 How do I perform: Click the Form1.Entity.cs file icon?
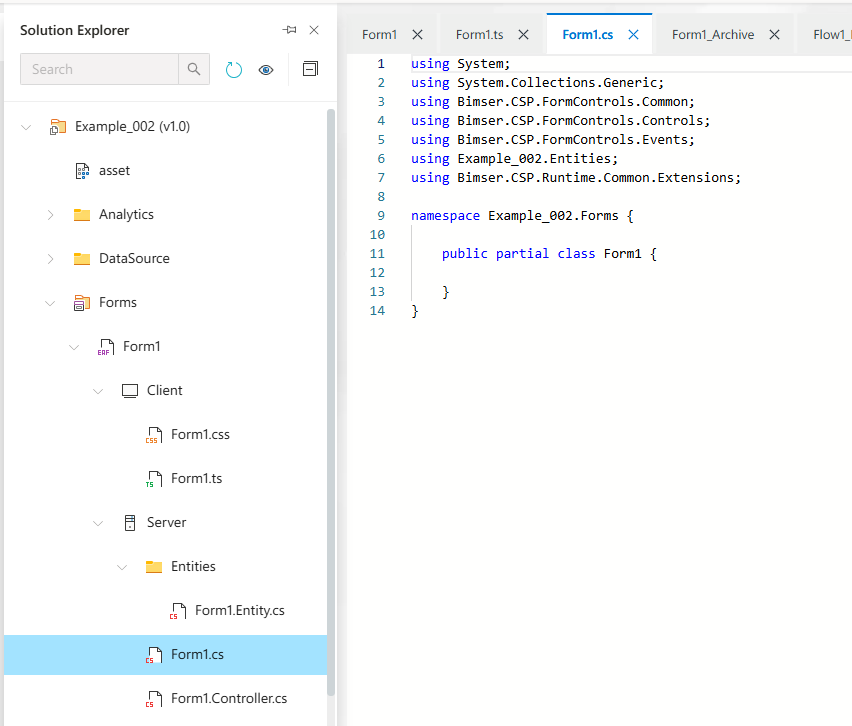click(178, 611)
